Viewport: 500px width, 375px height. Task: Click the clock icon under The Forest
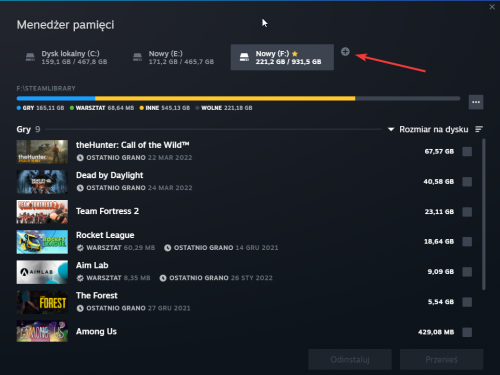(x=80, y=308)
